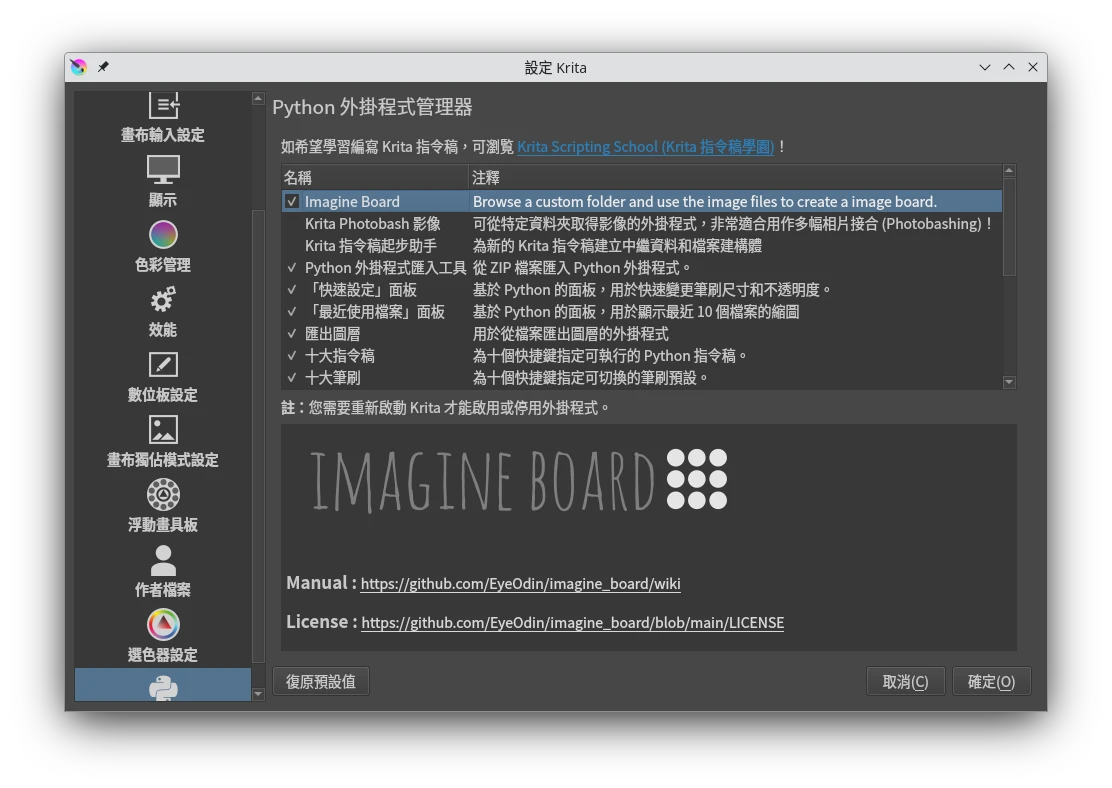Click the 名稱 column header
The width and height of the screenshot is (1112, 788).
(x=374, y=178)
